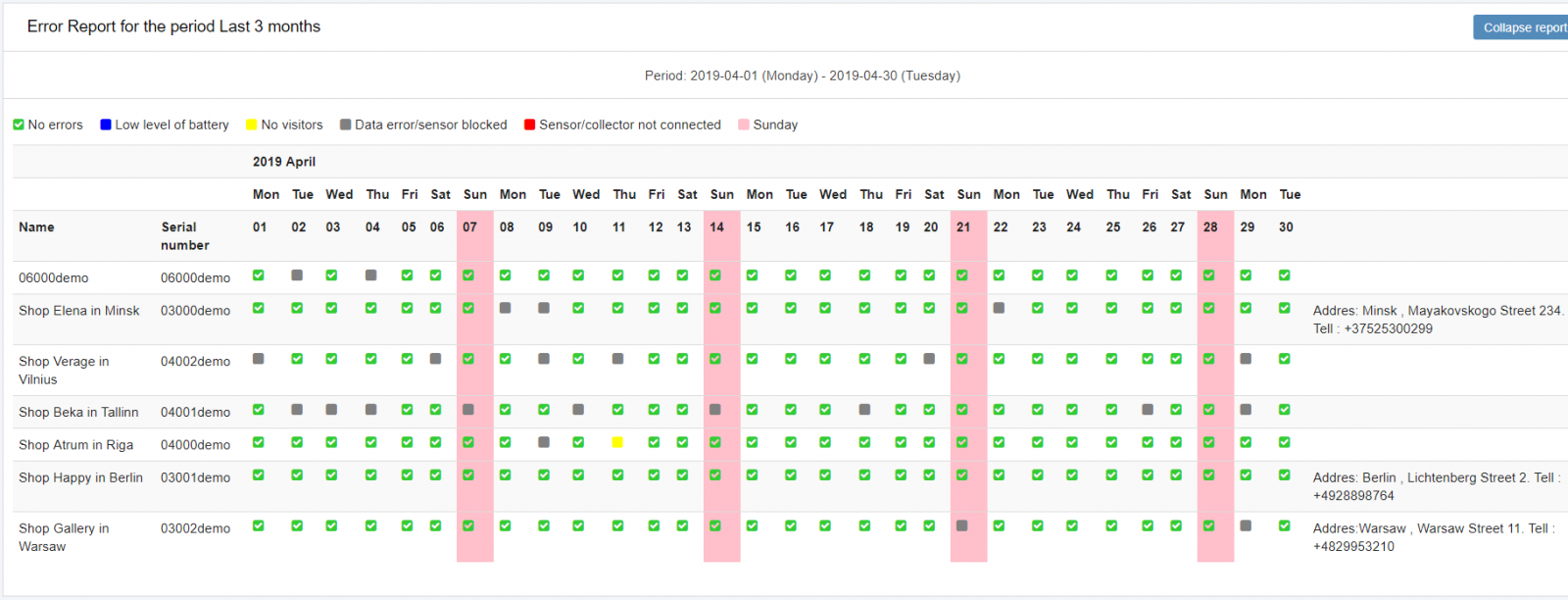Click green check for 06000demo on April 30

point(1285,275)
